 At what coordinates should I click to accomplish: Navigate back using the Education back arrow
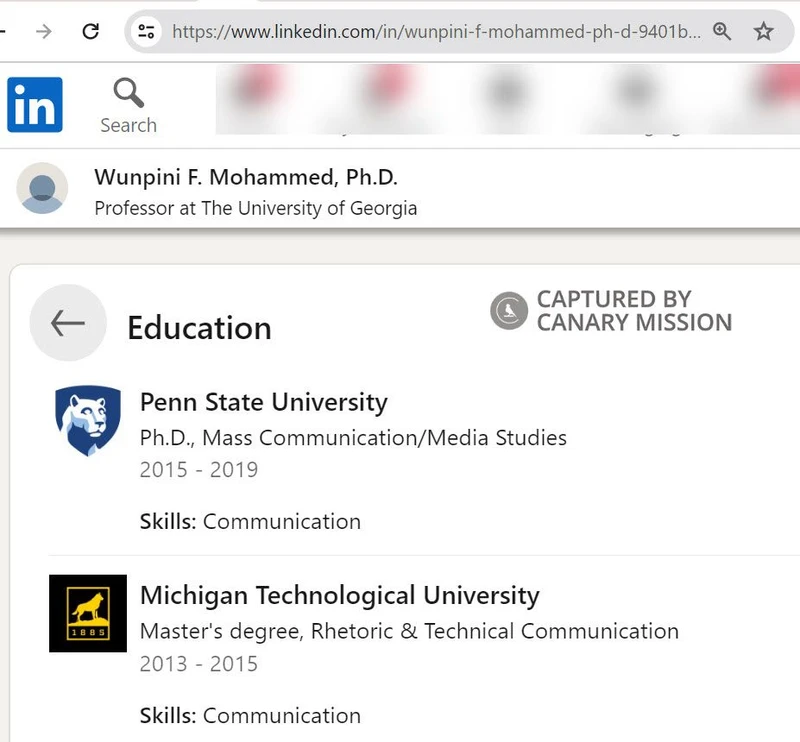click(x=67, y=323)
